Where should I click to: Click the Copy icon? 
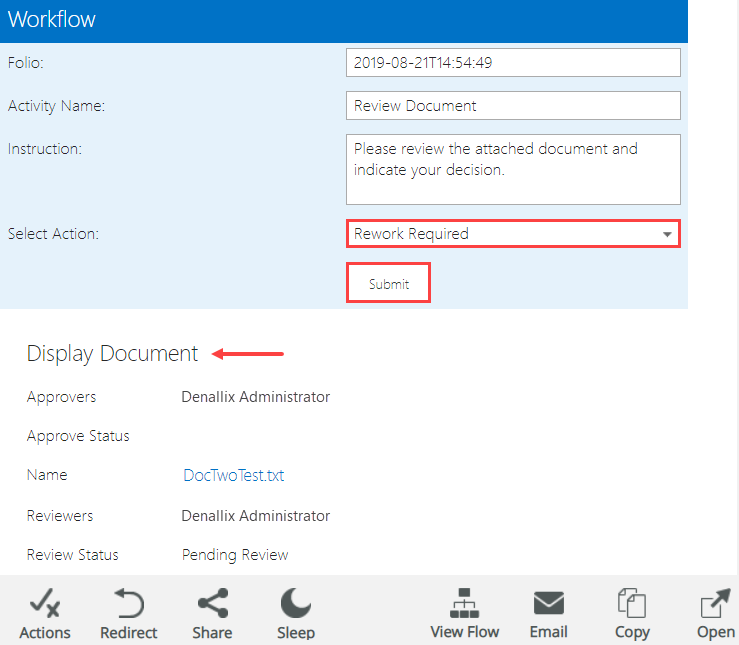coord(632,604)
